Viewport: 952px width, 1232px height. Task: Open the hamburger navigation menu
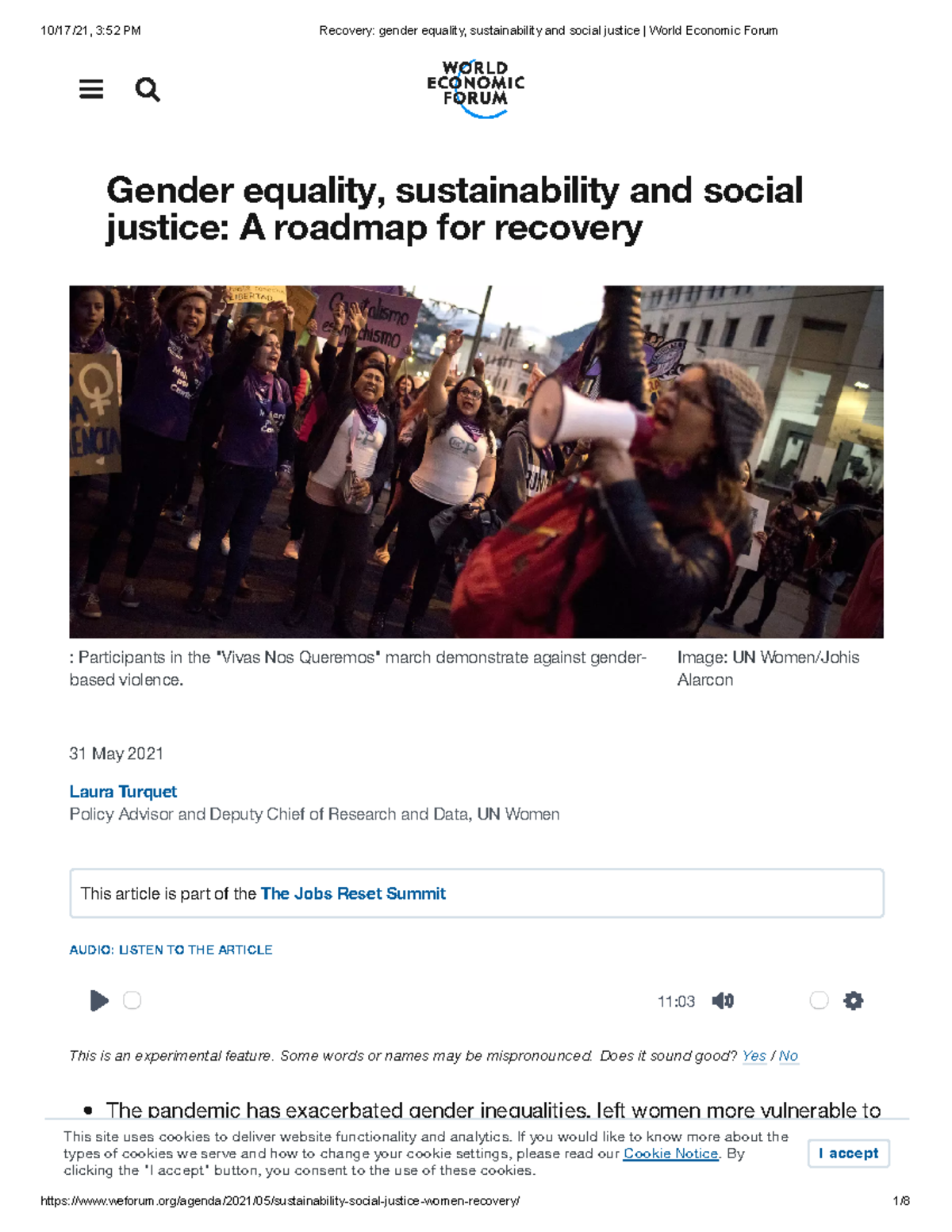(x=91, y=89)
